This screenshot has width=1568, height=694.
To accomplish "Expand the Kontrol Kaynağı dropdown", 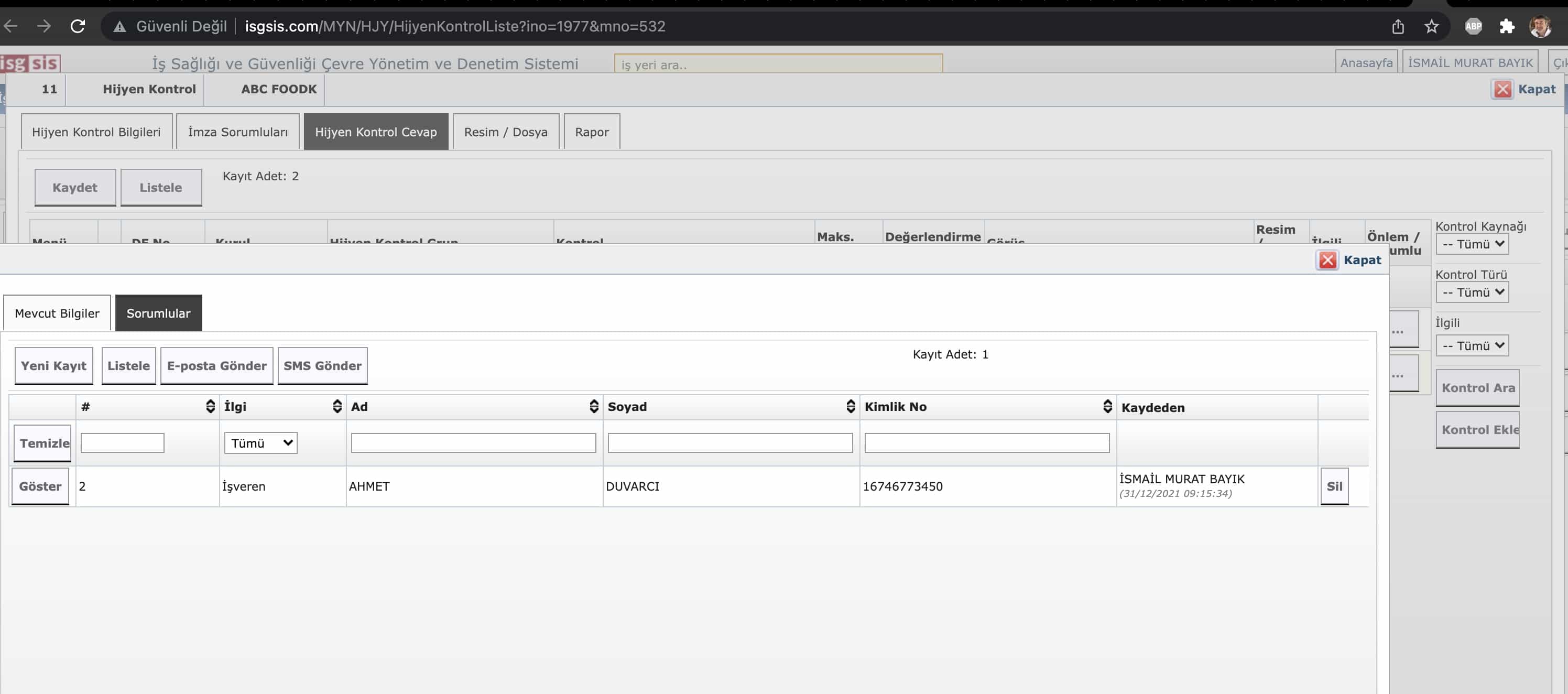I will pyautogui.click(x=1472, y=244).
